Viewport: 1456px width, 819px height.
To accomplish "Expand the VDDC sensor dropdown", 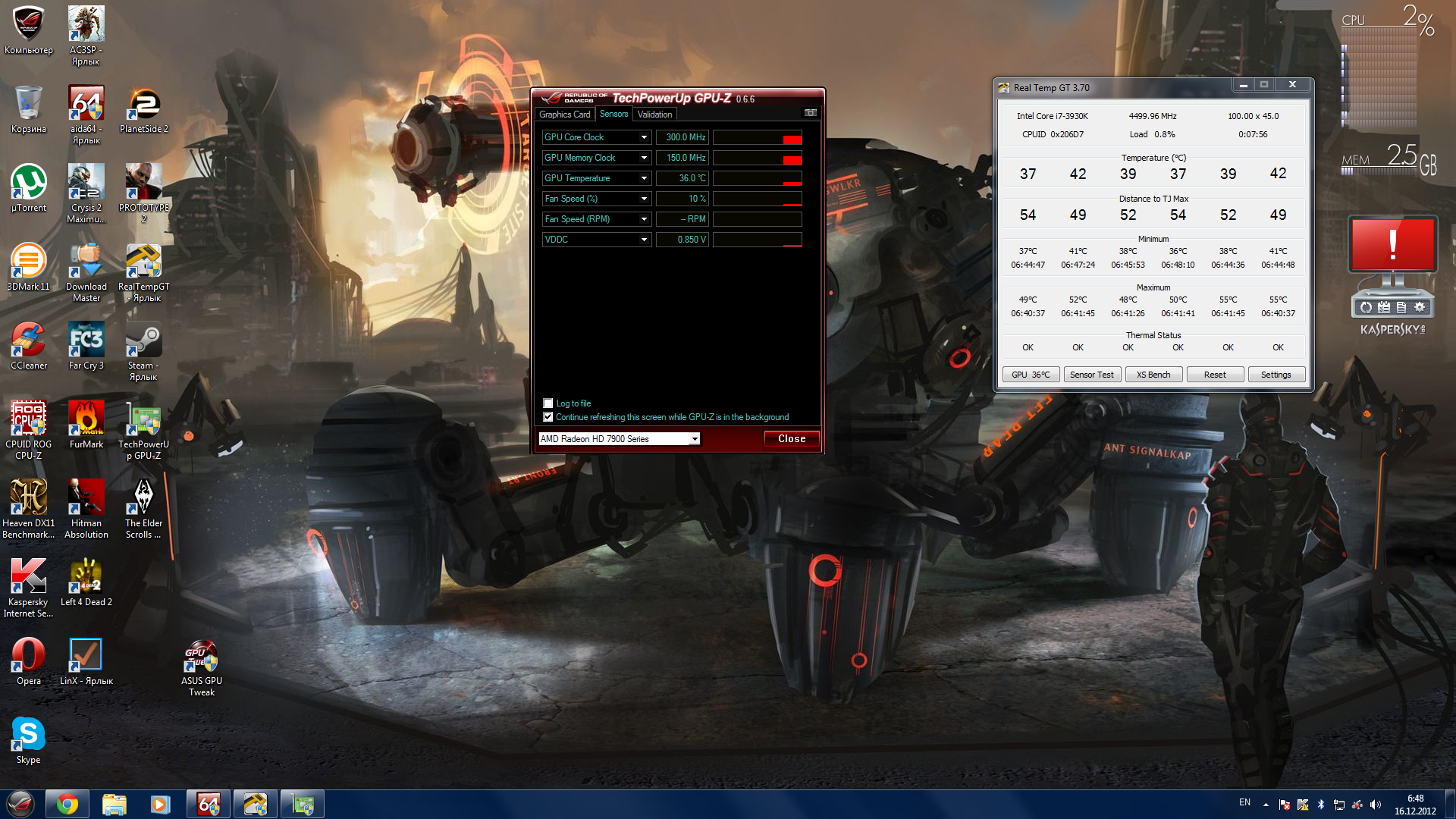I will click(x=644, y=240).
